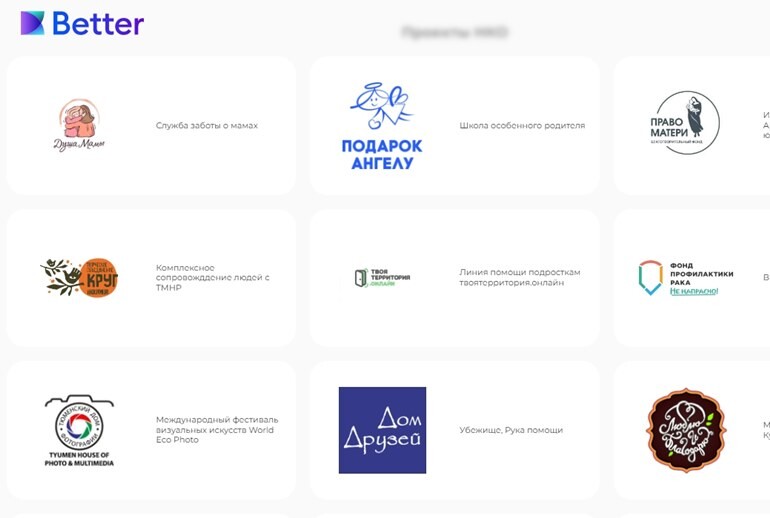Open Комплексное сопровождение людей с ТМНР
Viewport: 770px width, 518px height.
[x=213, y=277]
